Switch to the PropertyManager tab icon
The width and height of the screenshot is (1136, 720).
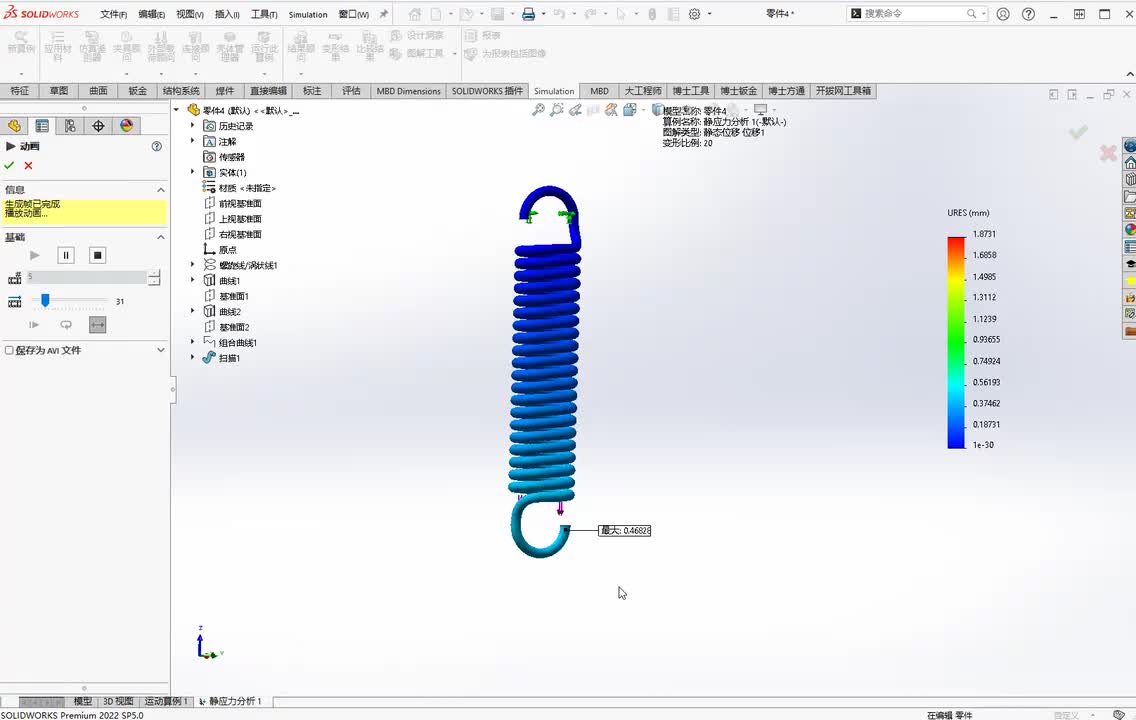pyautogui.click(x=42, y=126)
